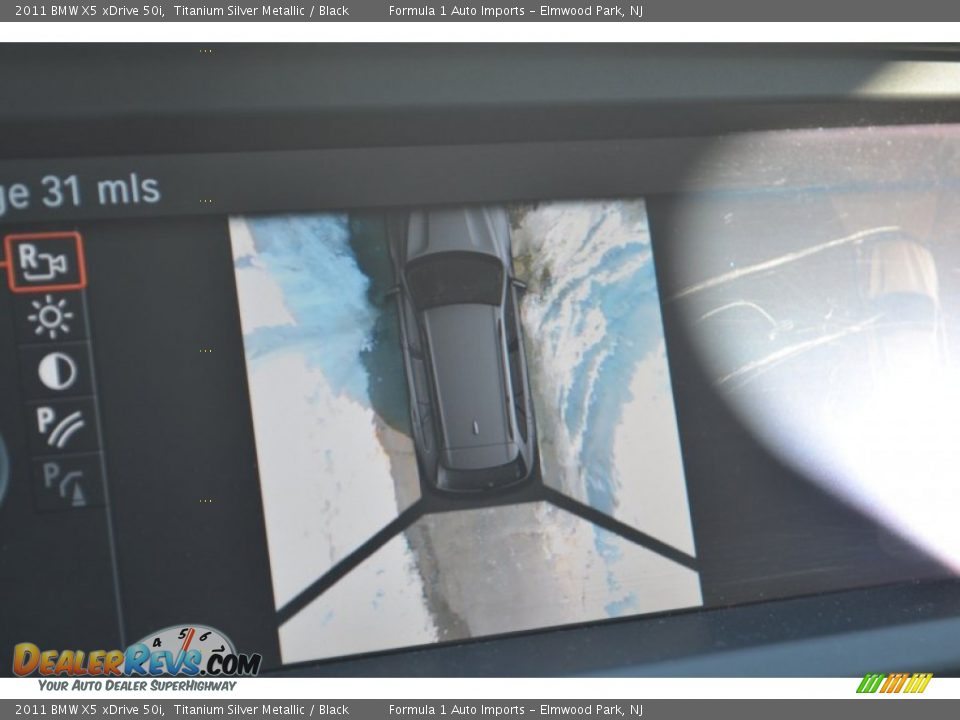Click the green and yellow striped logo
Screen dimensions: 960x720
894,683
